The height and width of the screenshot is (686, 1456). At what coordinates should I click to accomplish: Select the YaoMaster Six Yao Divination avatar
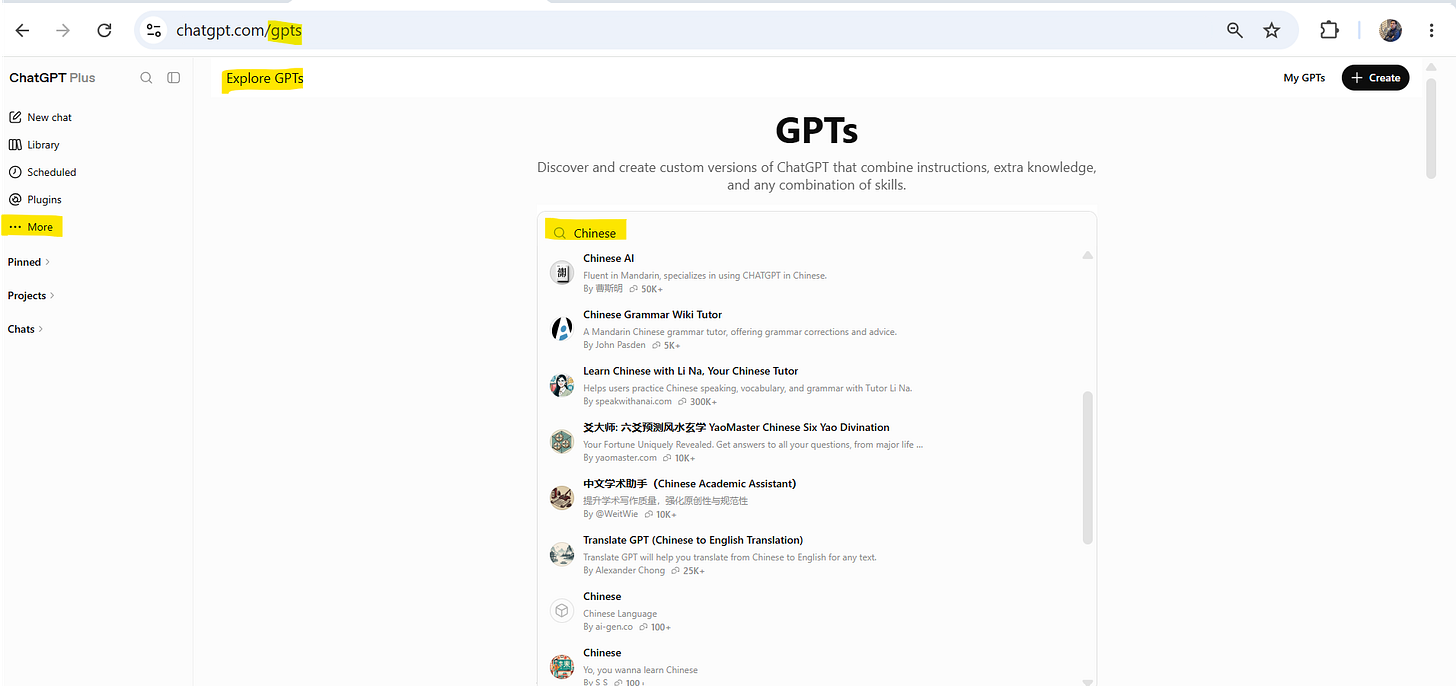[x=562, y=442]
